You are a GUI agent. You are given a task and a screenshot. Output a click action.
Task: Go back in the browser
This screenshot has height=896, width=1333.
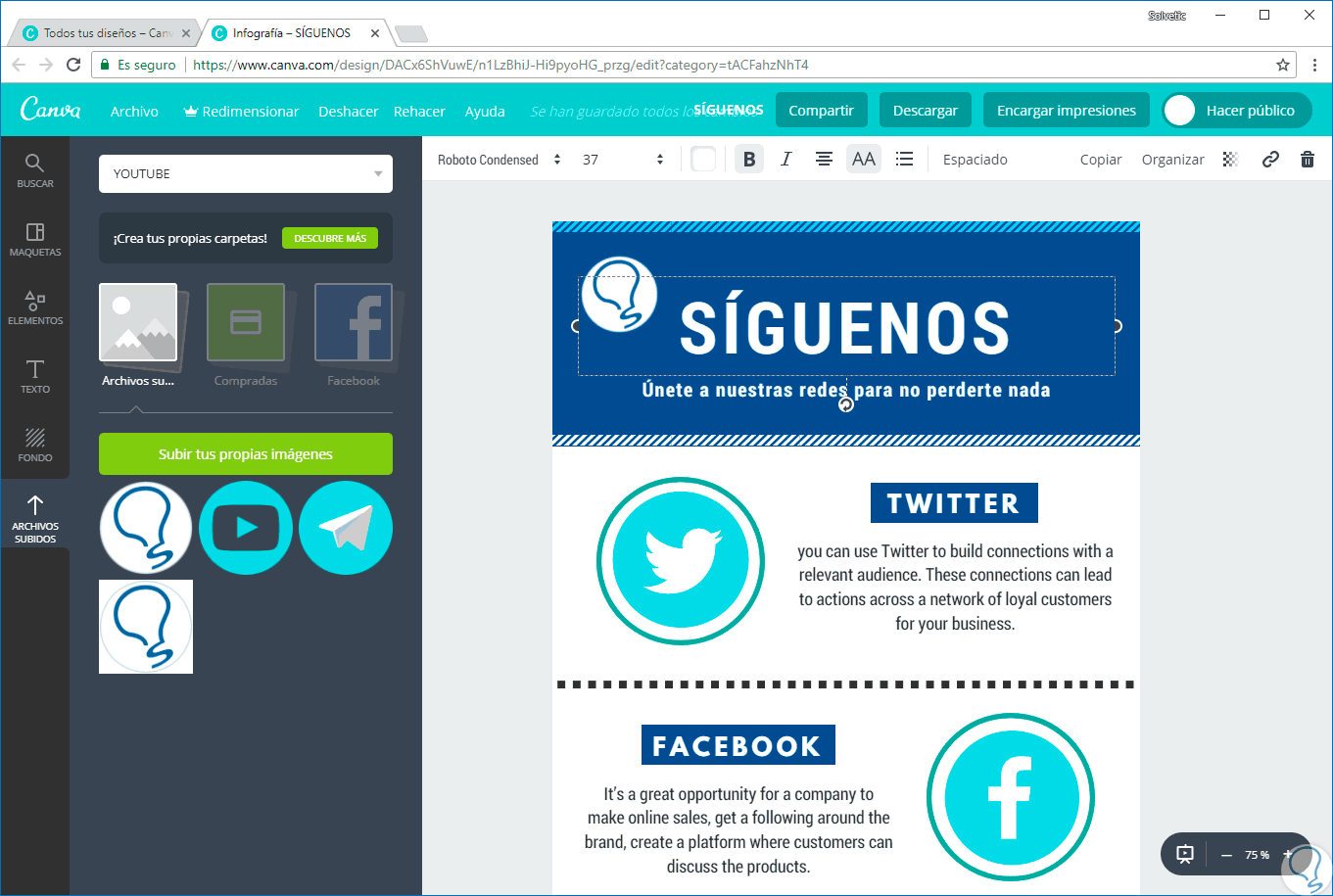pyautogui.click(x=19, y=65)
